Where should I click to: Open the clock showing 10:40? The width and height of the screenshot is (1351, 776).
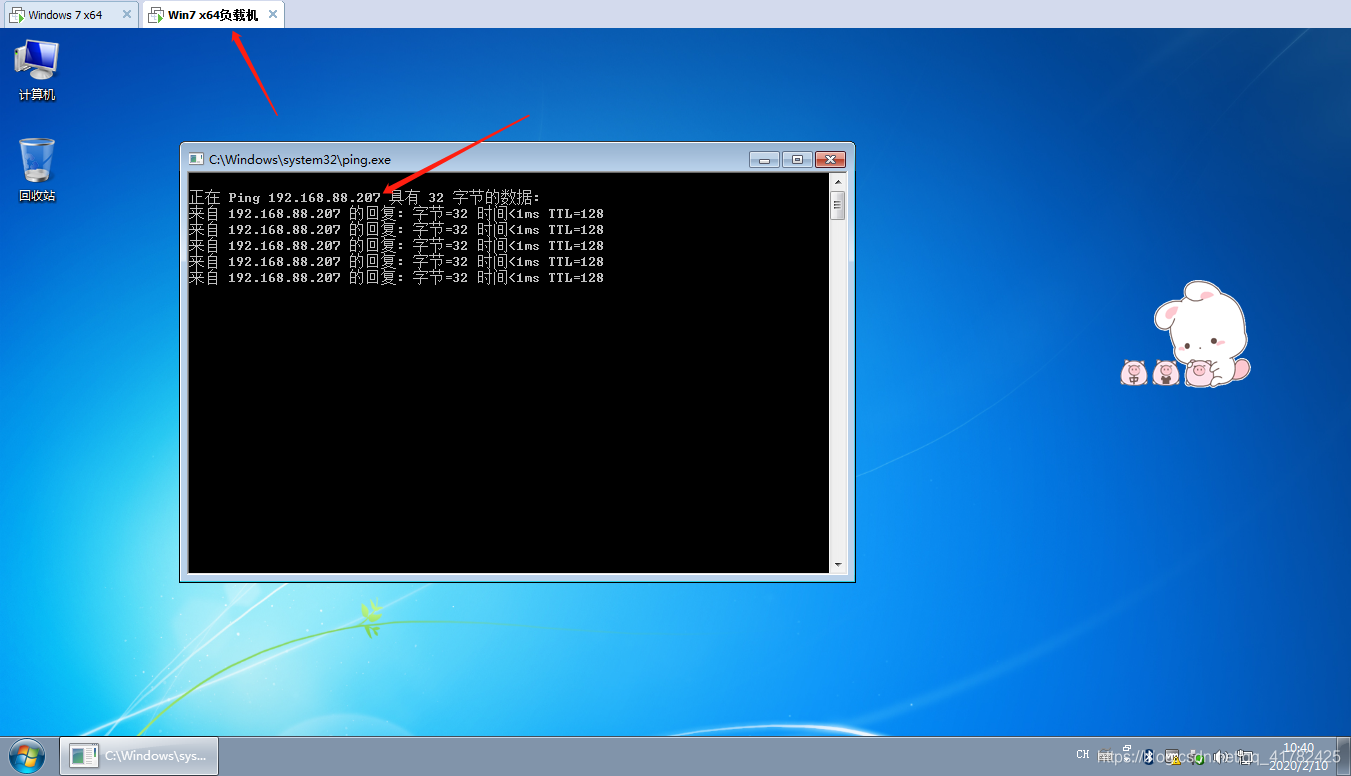[x=1298, y=756]
